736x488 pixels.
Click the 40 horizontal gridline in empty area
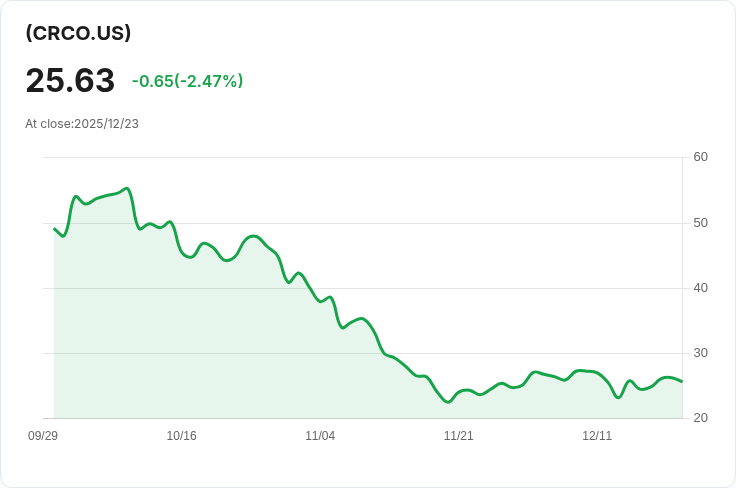tap(516, 288)
